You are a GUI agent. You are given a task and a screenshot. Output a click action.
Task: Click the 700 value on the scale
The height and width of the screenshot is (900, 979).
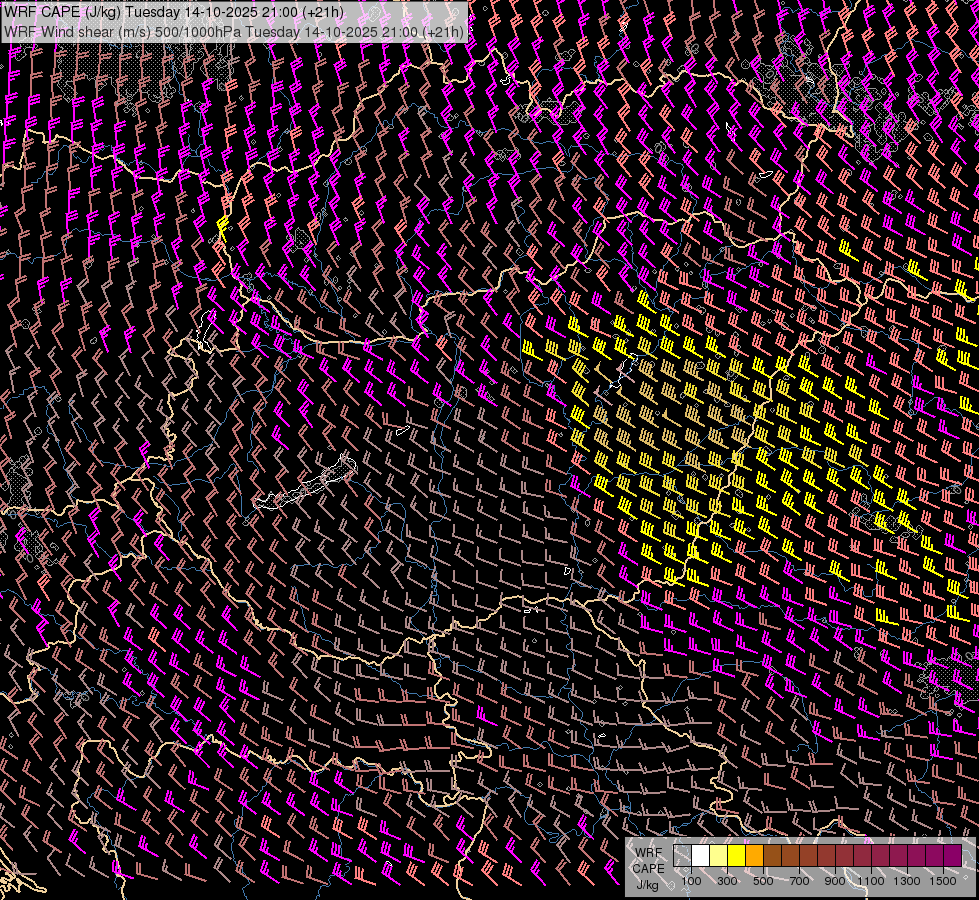(x=799, y=882)
